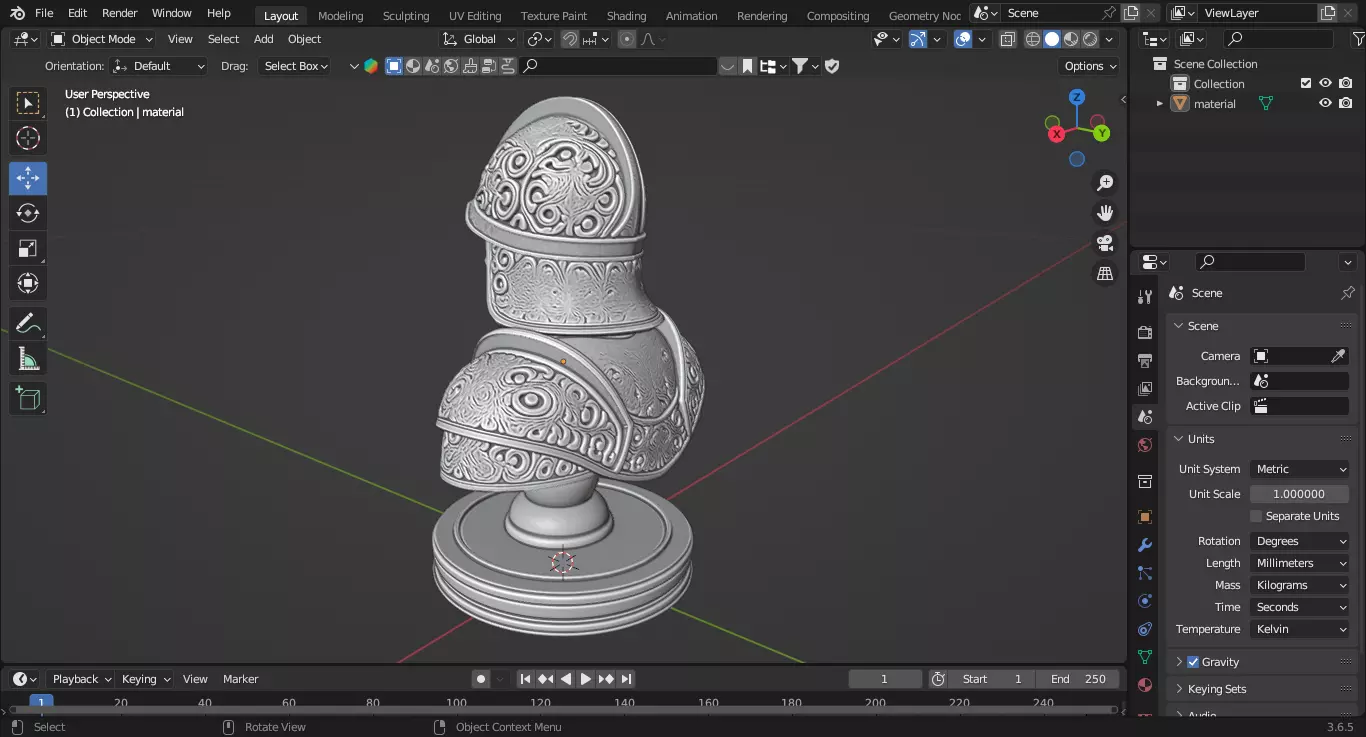Switch to the Shading workspace tab
Screen dimensions: 1366x737
[x=626, y=15]
